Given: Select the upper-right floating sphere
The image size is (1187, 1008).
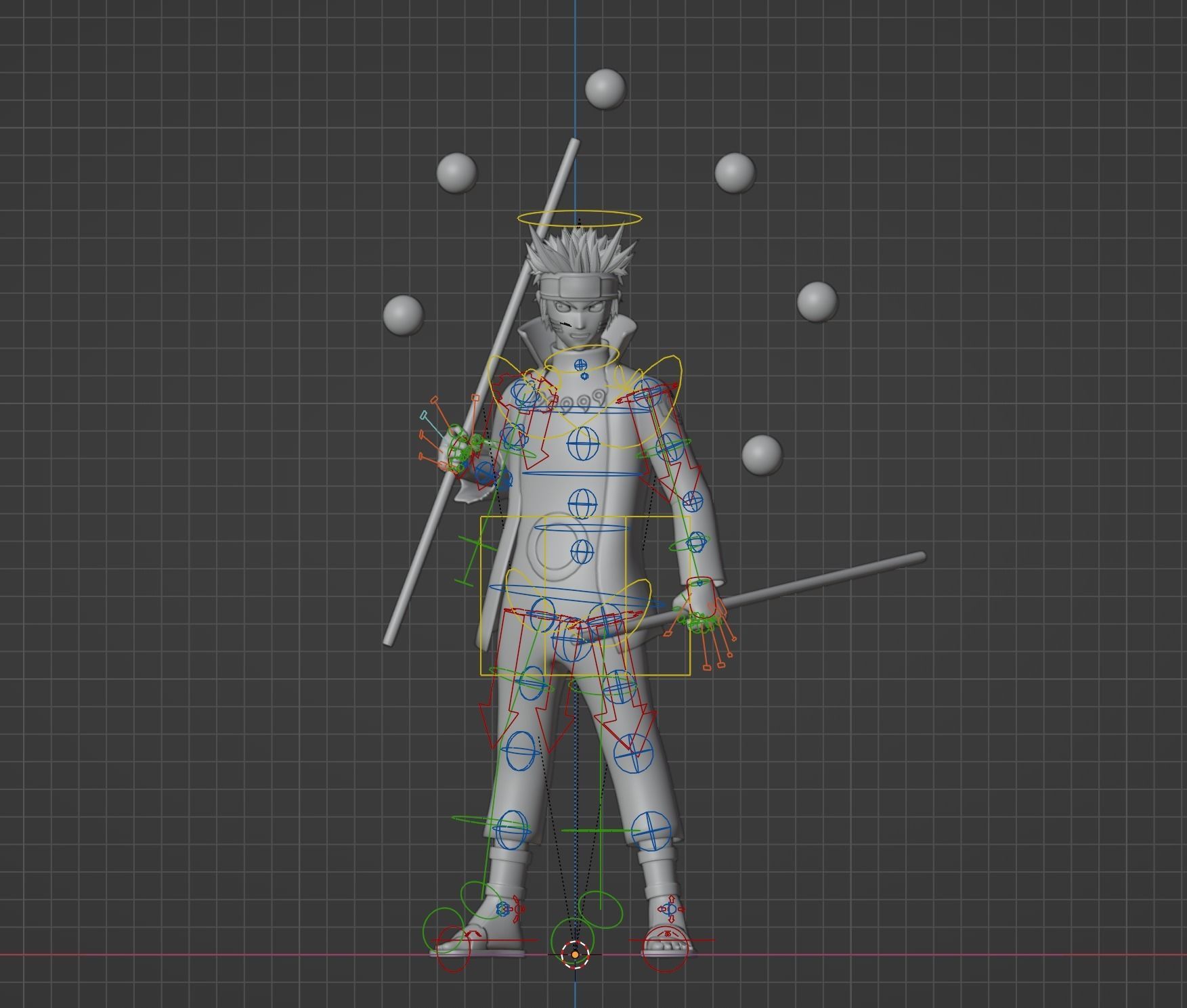Looking at the screenshot, I should [x=735, y=173].
